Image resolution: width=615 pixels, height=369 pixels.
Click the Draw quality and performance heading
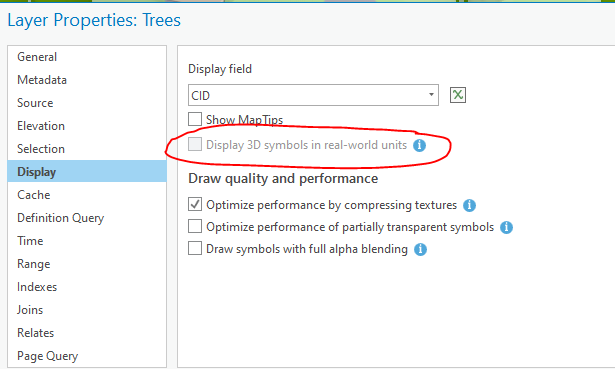point(283,179)
